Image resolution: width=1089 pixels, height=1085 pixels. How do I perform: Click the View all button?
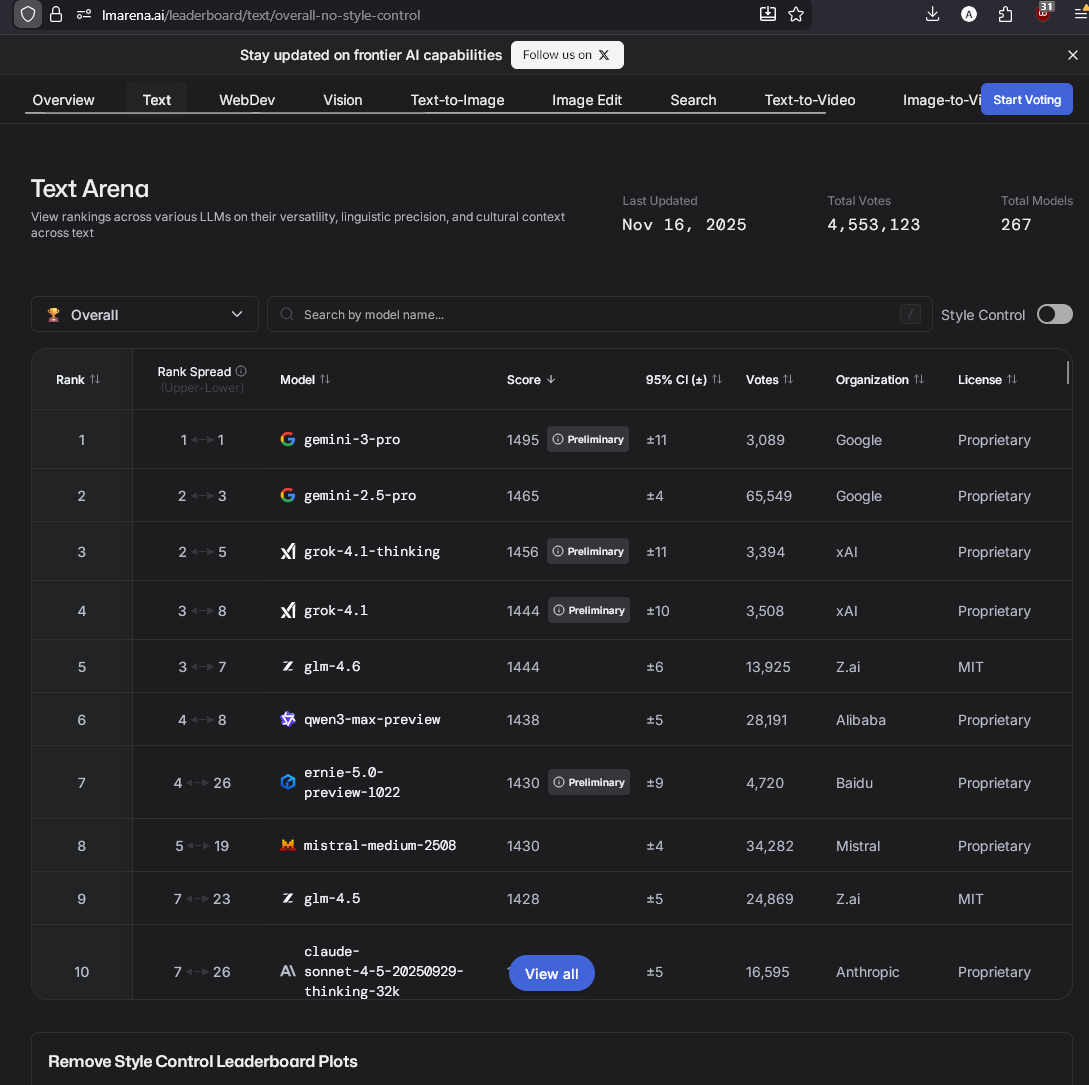pos(551,973)
